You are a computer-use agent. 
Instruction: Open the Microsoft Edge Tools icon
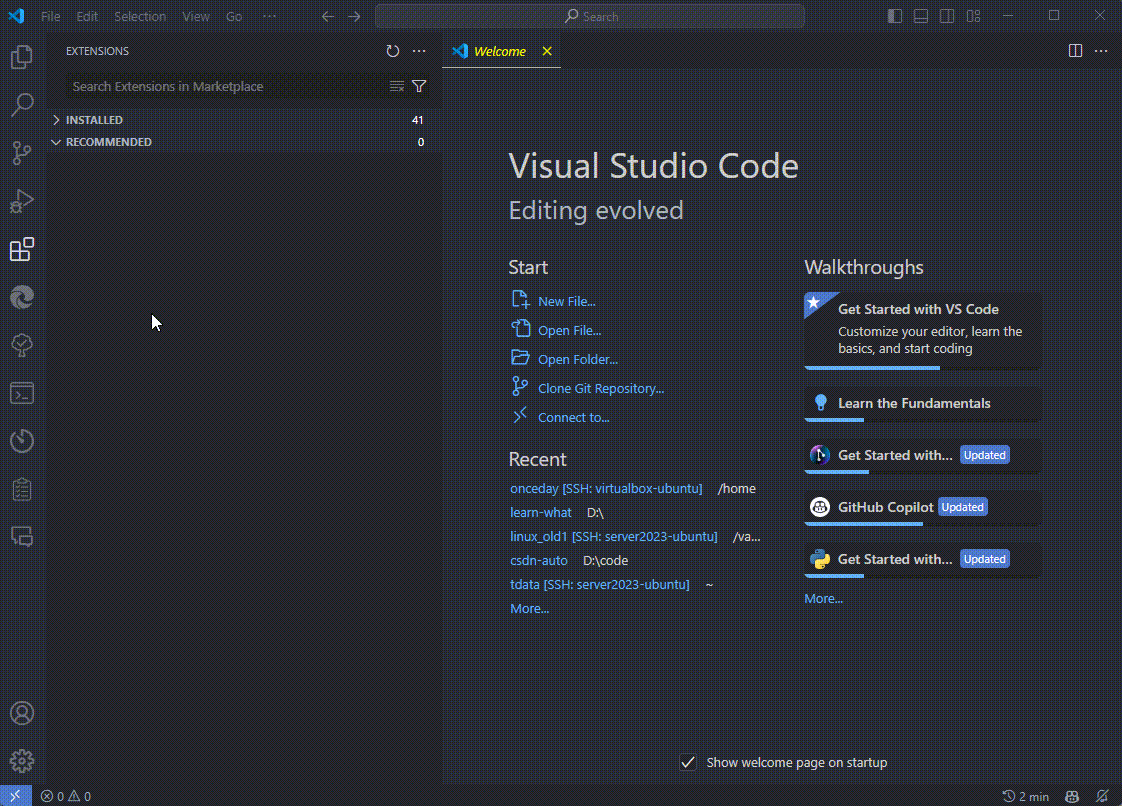pyautogui.click(x=21, y=297)
